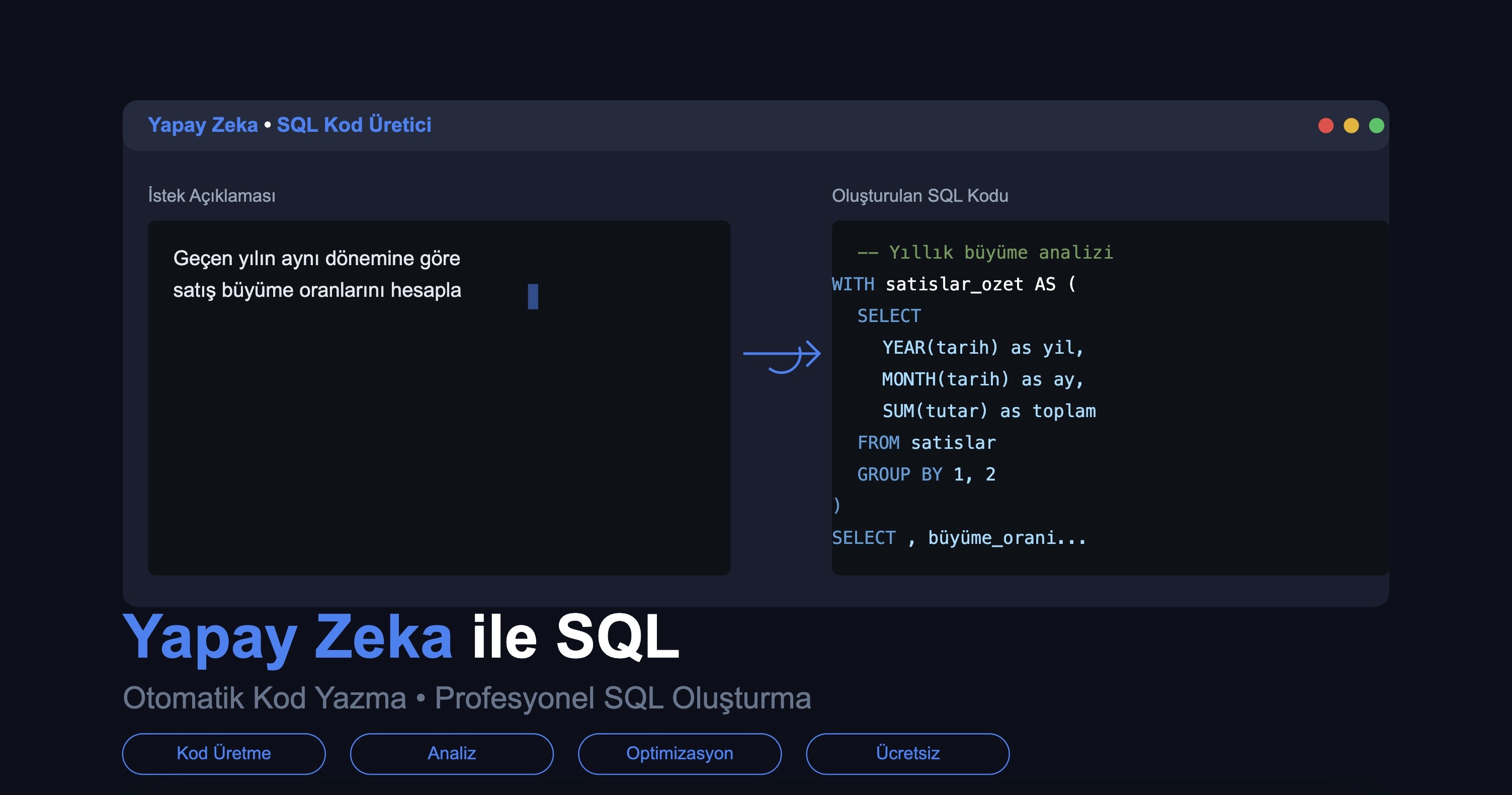Screen dimensions: 1512x795
Task: Click the green maximize dot
Action: (x=1376, y=126)
